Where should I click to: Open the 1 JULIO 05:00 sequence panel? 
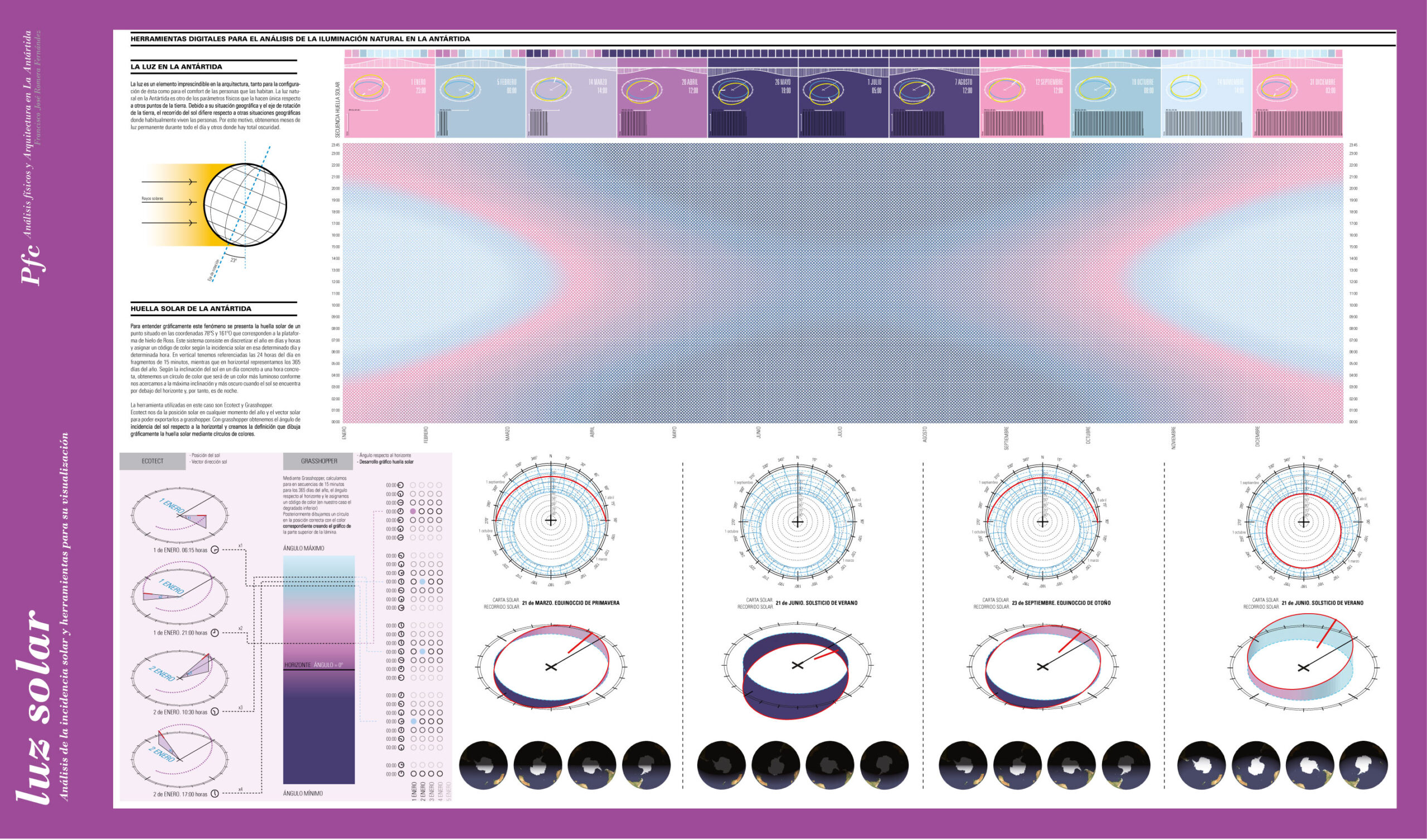(843, 102)
